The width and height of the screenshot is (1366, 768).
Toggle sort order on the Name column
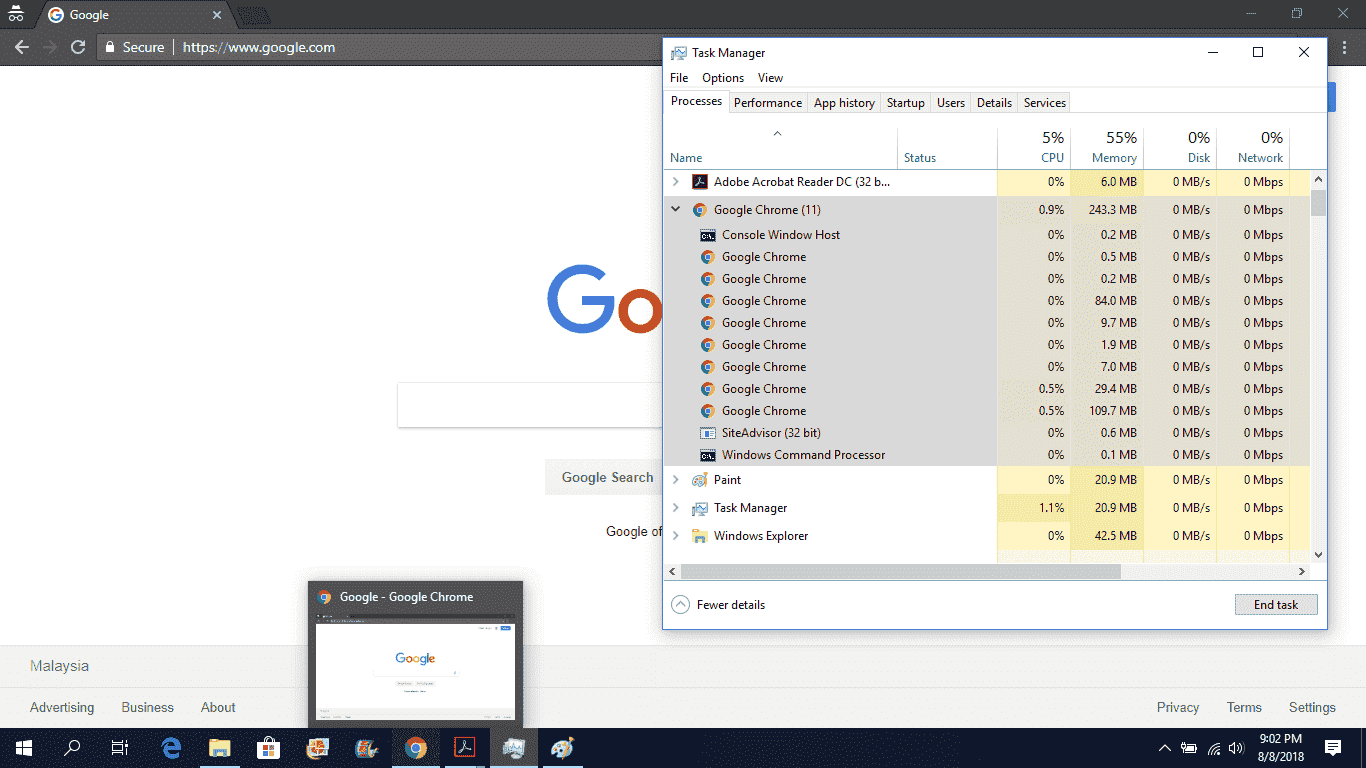(x=780, y=148)
